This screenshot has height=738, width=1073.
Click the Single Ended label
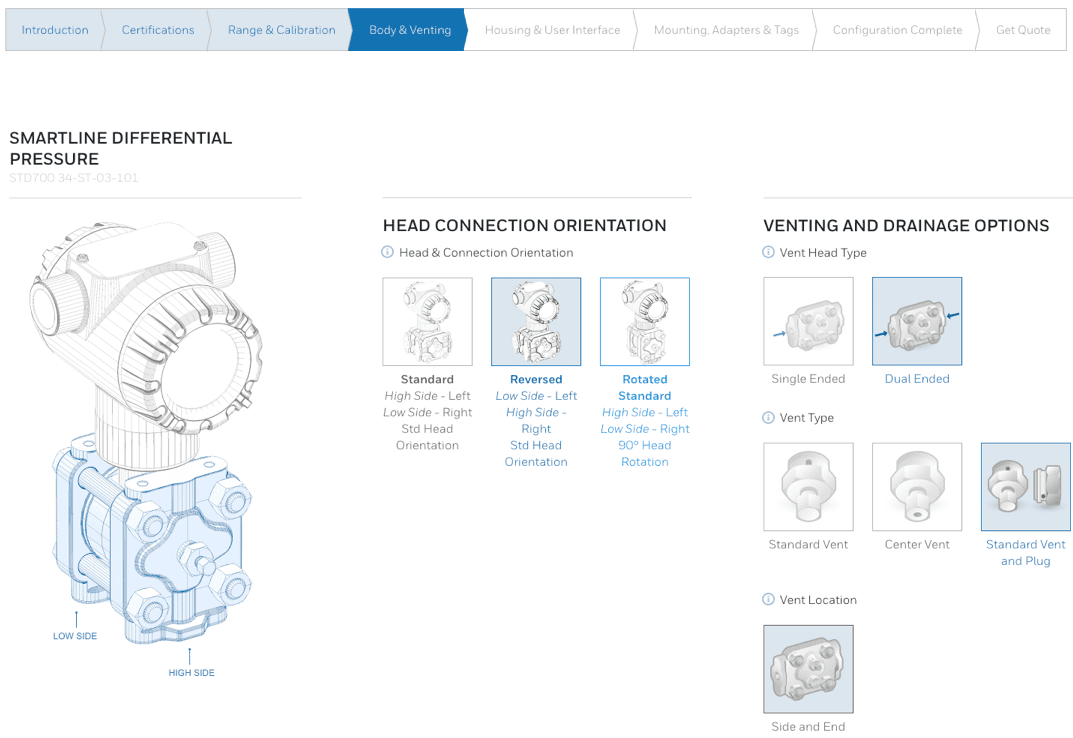[808, 379]
